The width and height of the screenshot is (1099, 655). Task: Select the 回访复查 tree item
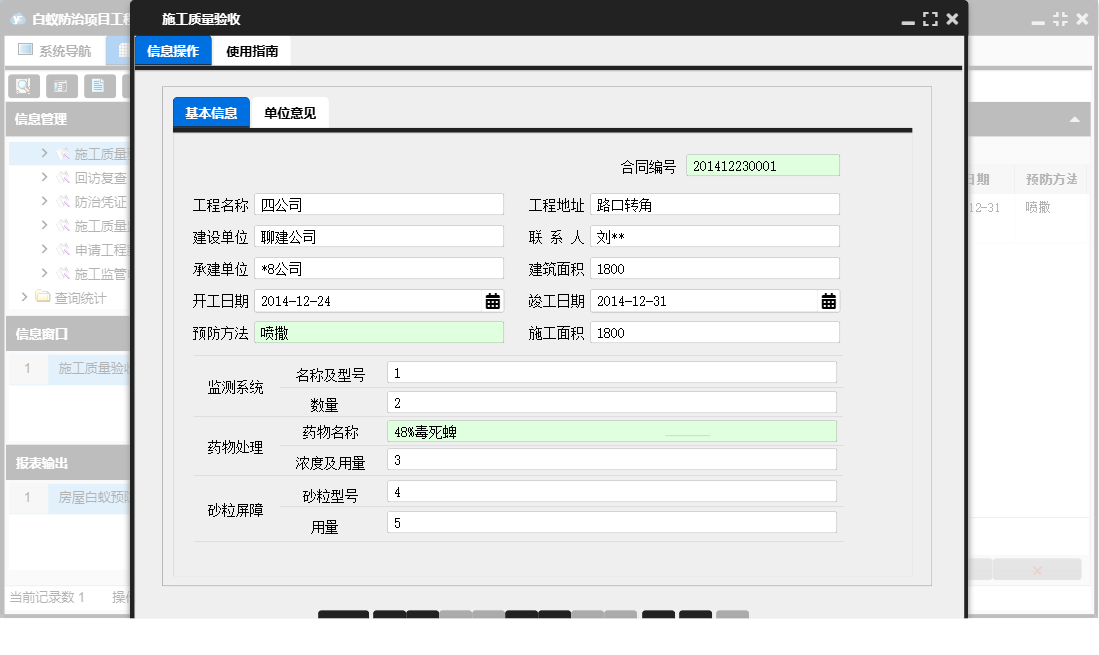click(100, 178)
